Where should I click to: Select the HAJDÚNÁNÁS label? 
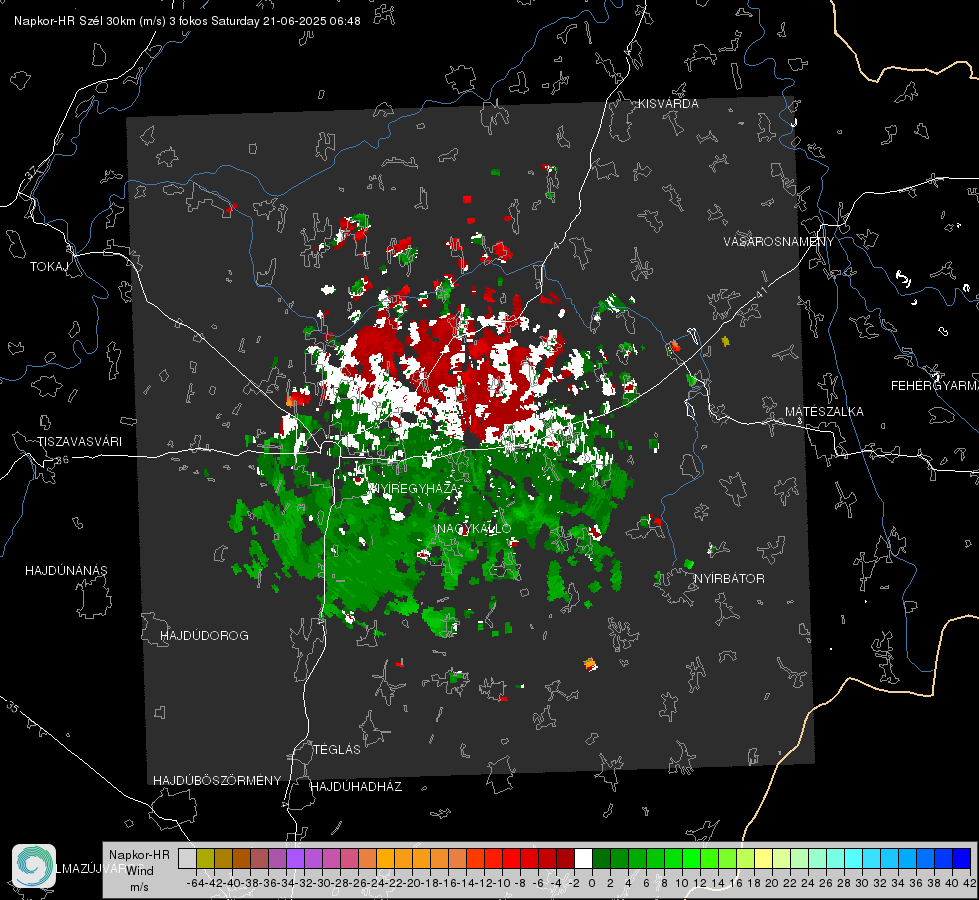pos(66,571)
